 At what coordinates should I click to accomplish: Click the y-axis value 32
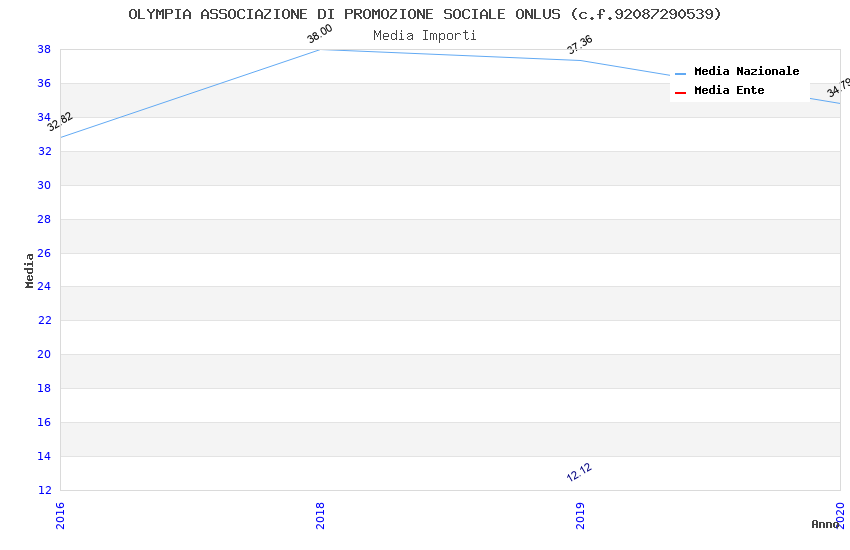pos(44,151)
